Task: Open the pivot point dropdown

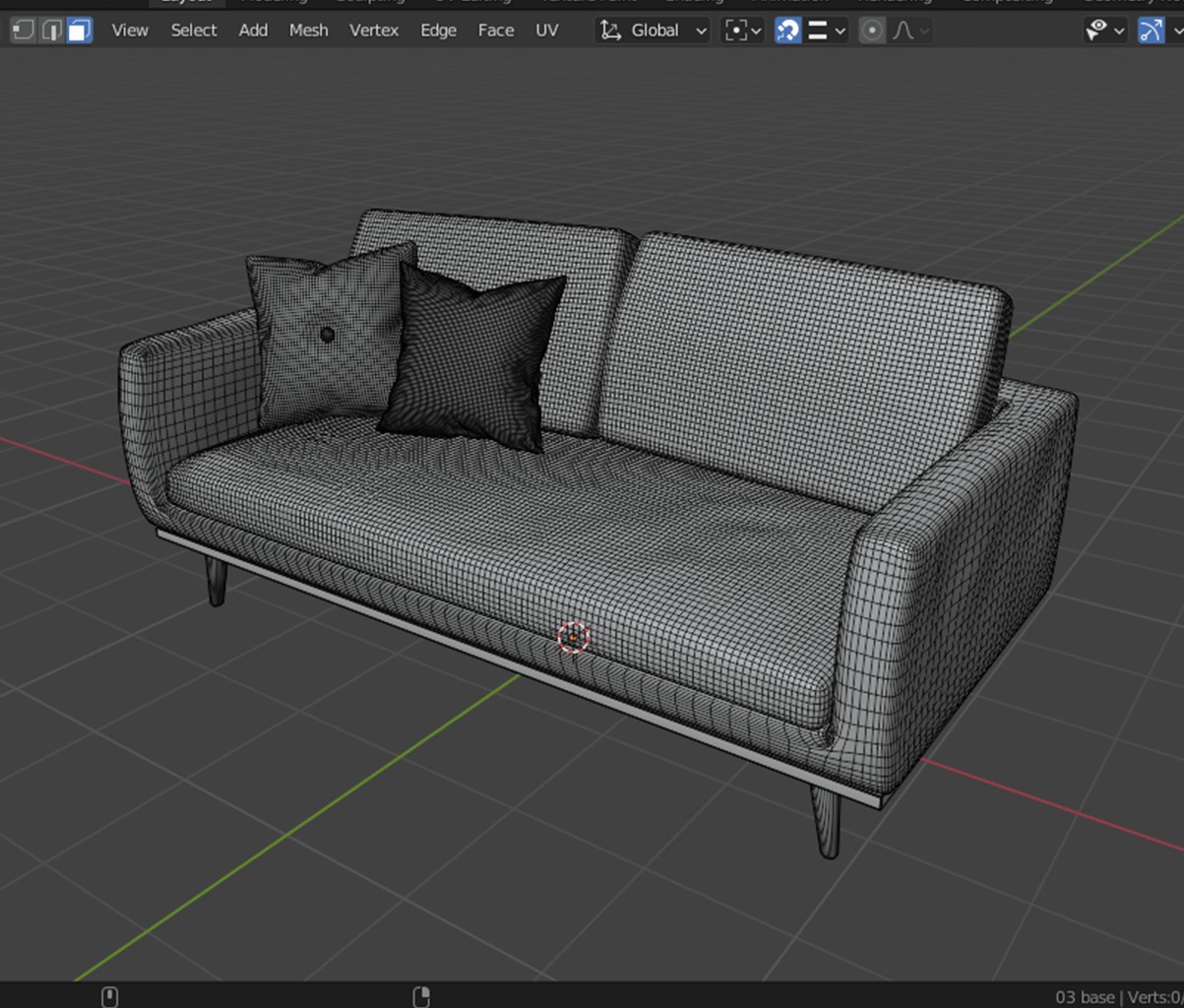Action: click(x=742, y=31)
